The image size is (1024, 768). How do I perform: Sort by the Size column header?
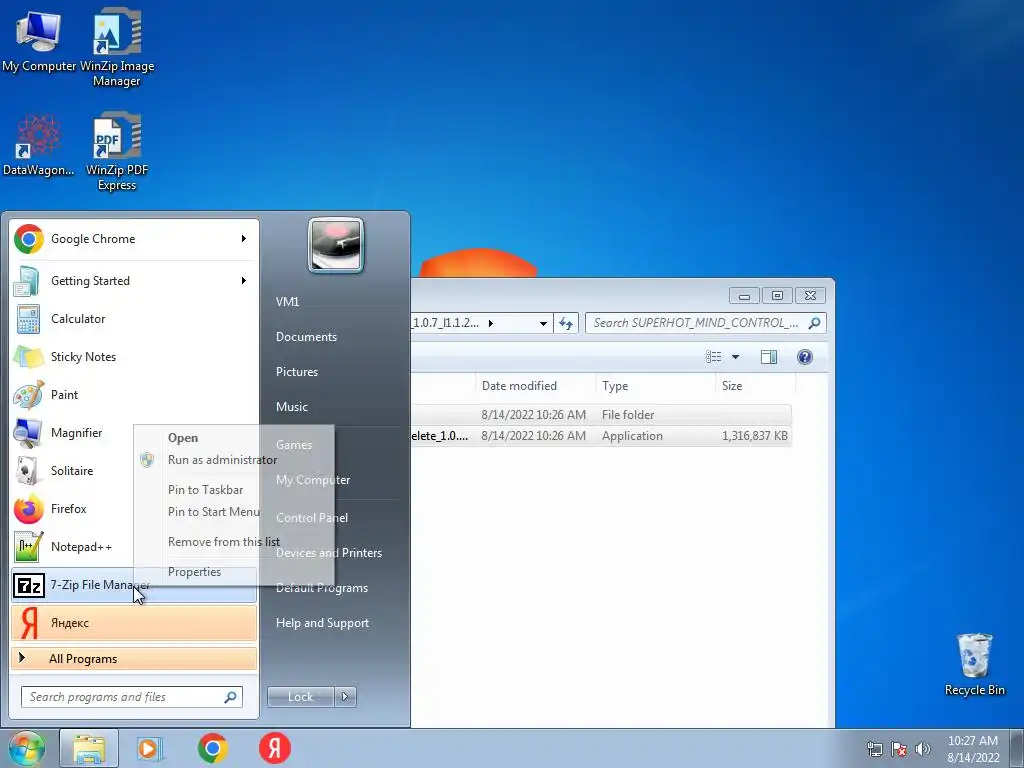point(755,386)
